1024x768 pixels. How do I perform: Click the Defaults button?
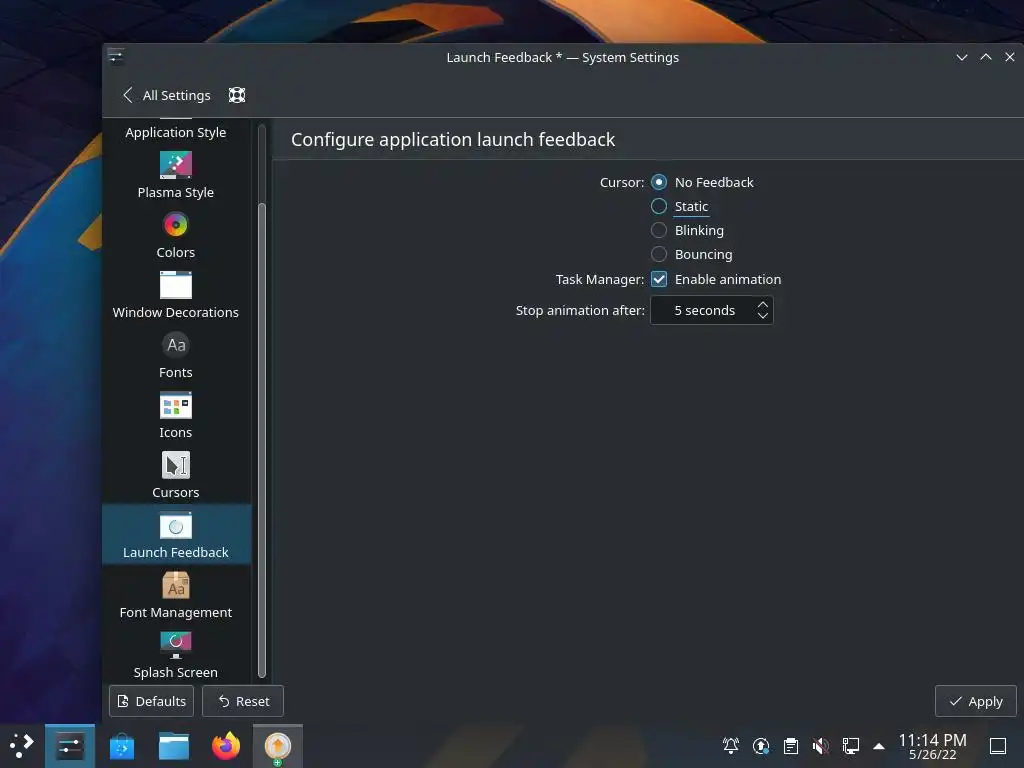click(x=152, y=701)
